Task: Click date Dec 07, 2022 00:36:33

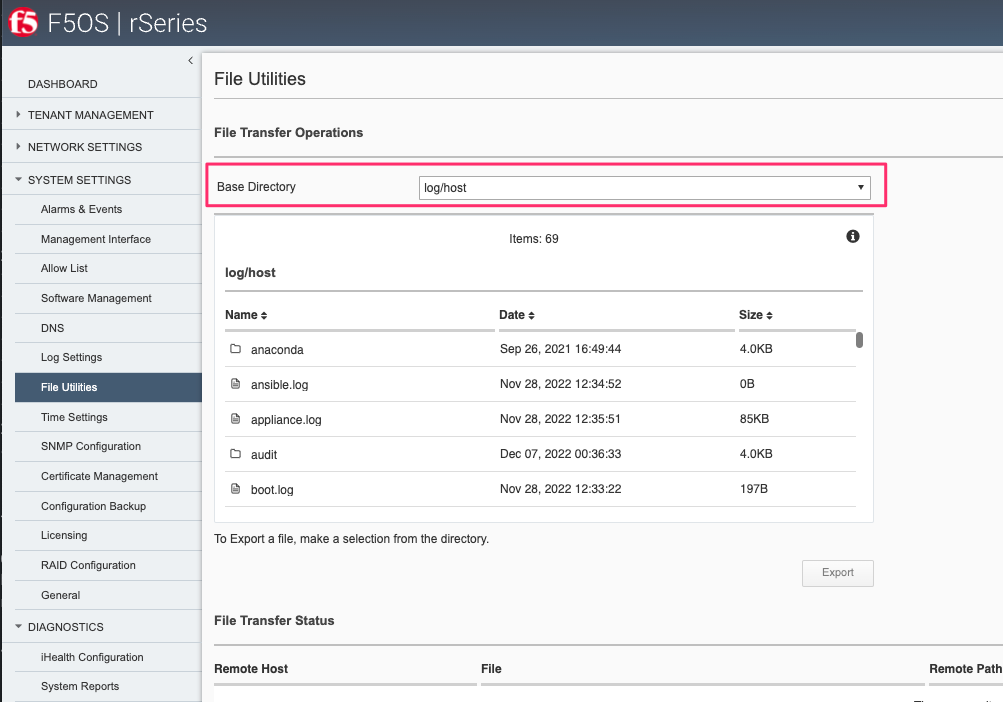Action: [560, 454]
